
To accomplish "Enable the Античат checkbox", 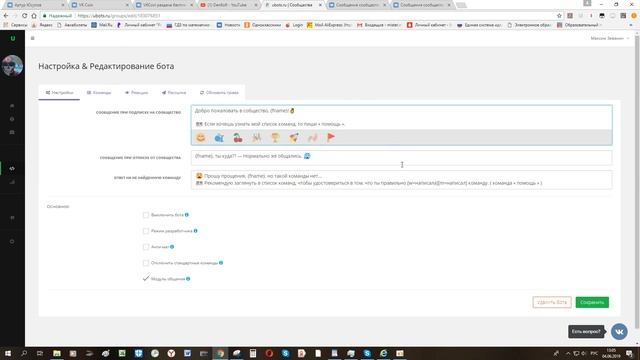I will click(146, 247).
